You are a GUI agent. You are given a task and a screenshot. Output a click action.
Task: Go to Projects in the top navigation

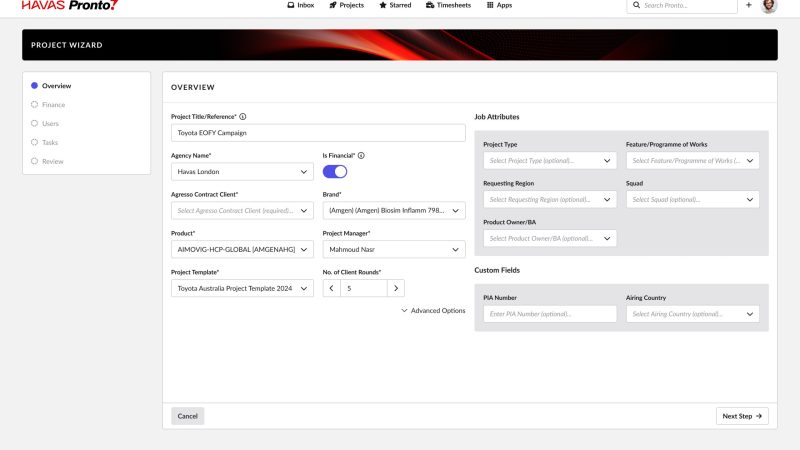346,5
